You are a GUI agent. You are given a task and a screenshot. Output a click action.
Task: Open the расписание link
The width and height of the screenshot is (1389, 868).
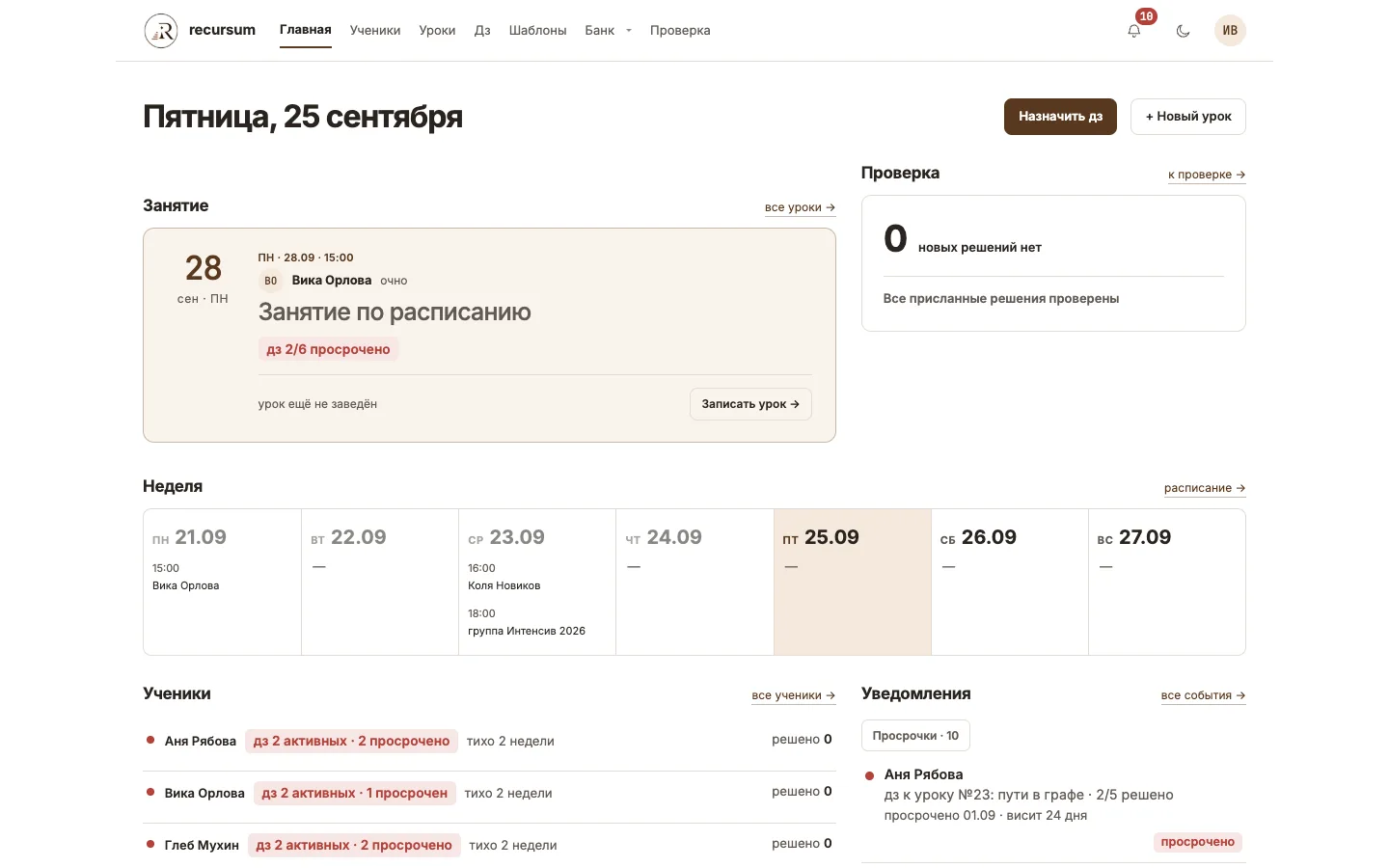pyautogui.click(x=1205, y=488)
